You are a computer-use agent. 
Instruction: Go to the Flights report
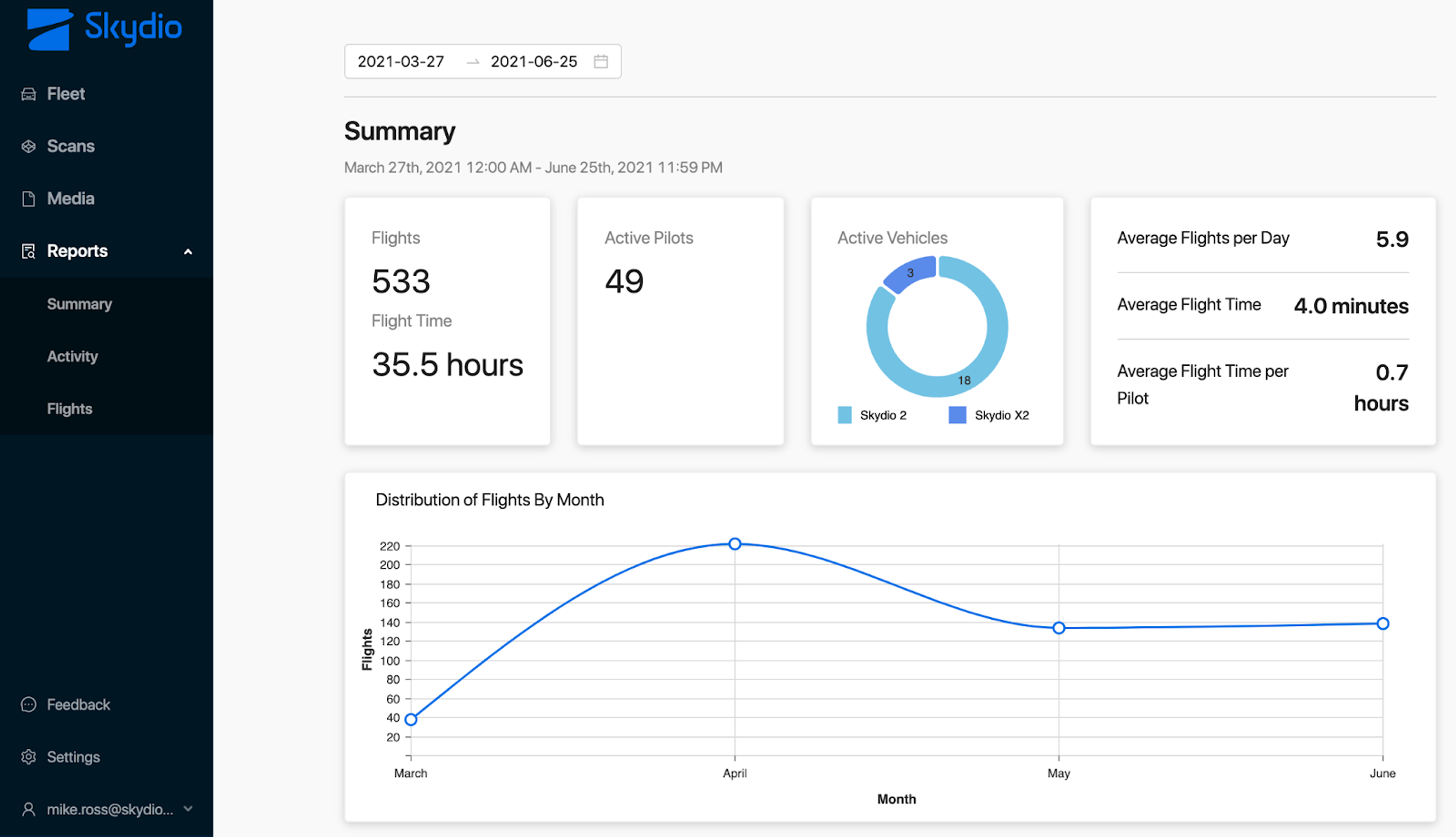point(69,409)
